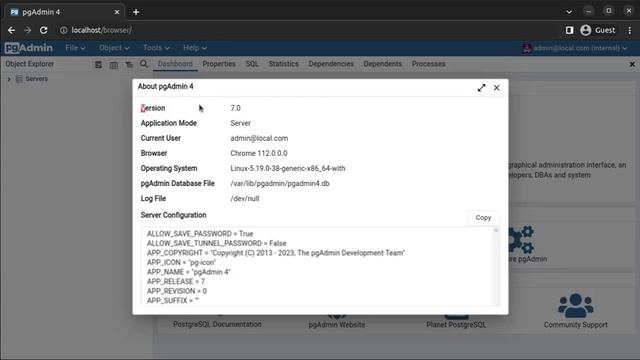This screenshot has width=640, height=360.
Task: Open the admin@local.com user dropdown
Action: pyautogui.click(x=575, y=48)
